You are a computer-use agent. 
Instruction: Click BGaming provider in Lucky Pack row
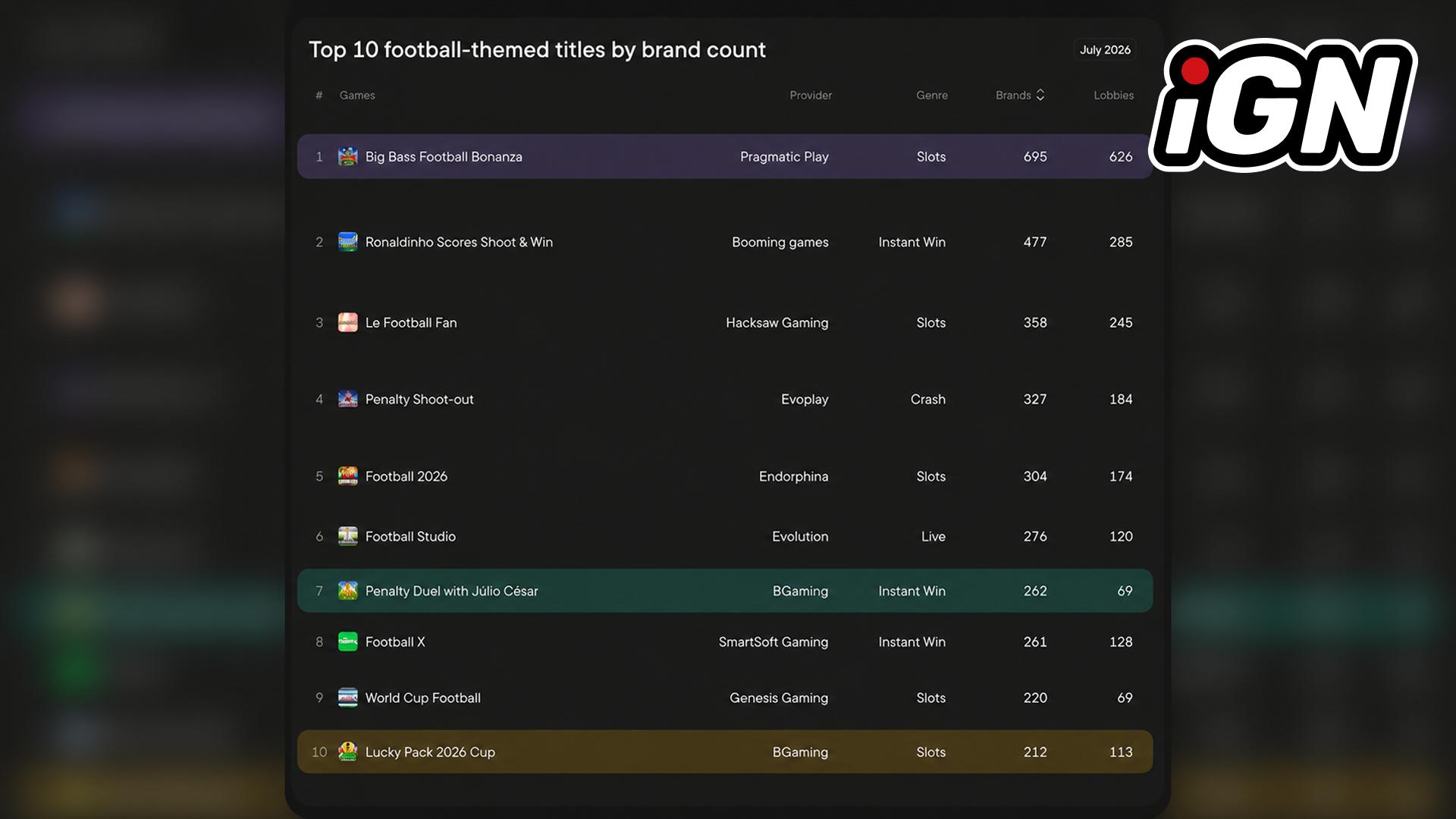tap(800, 752)
